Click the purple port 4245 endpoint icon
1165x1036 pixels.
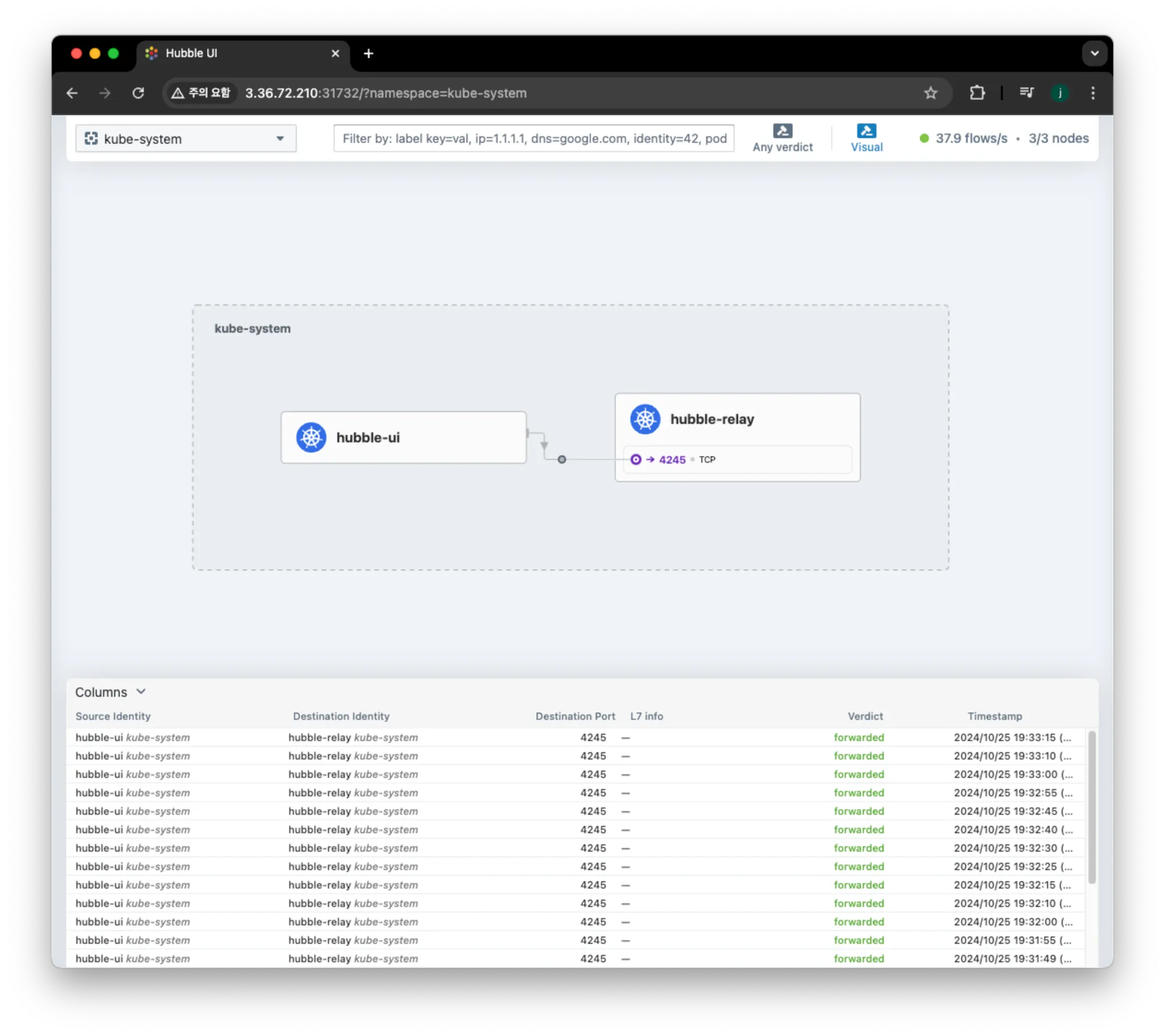pyautogui.click(x=635, y=460)
